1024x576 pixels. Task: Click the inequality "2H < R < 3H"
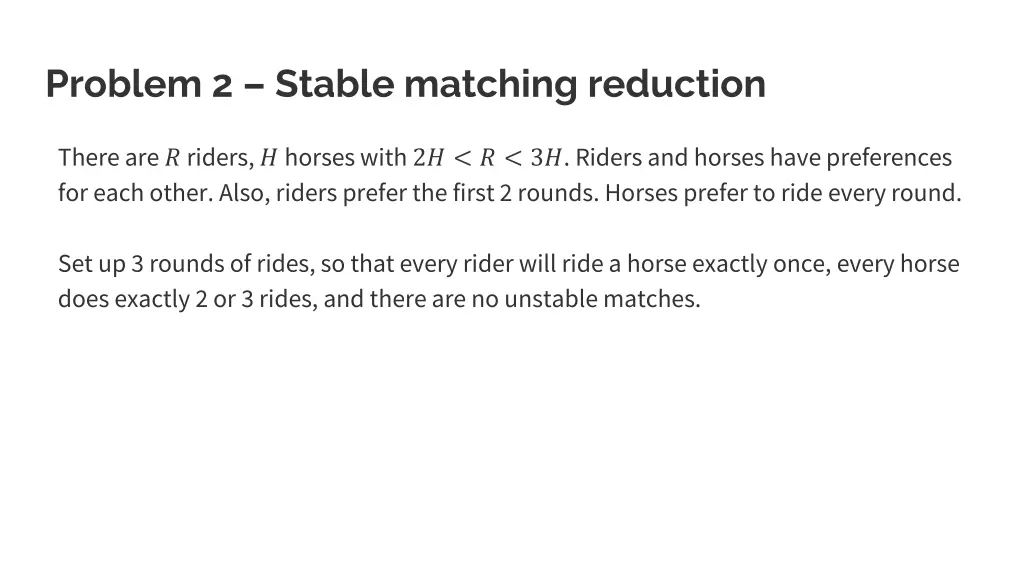(x=489, y=158)
